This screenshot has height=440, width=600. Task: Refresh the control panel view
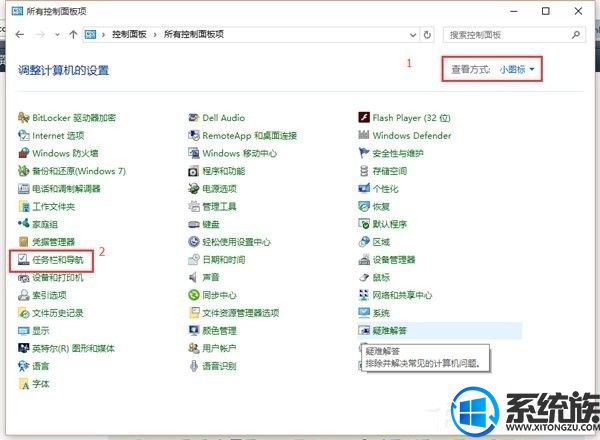coord(427,35)
